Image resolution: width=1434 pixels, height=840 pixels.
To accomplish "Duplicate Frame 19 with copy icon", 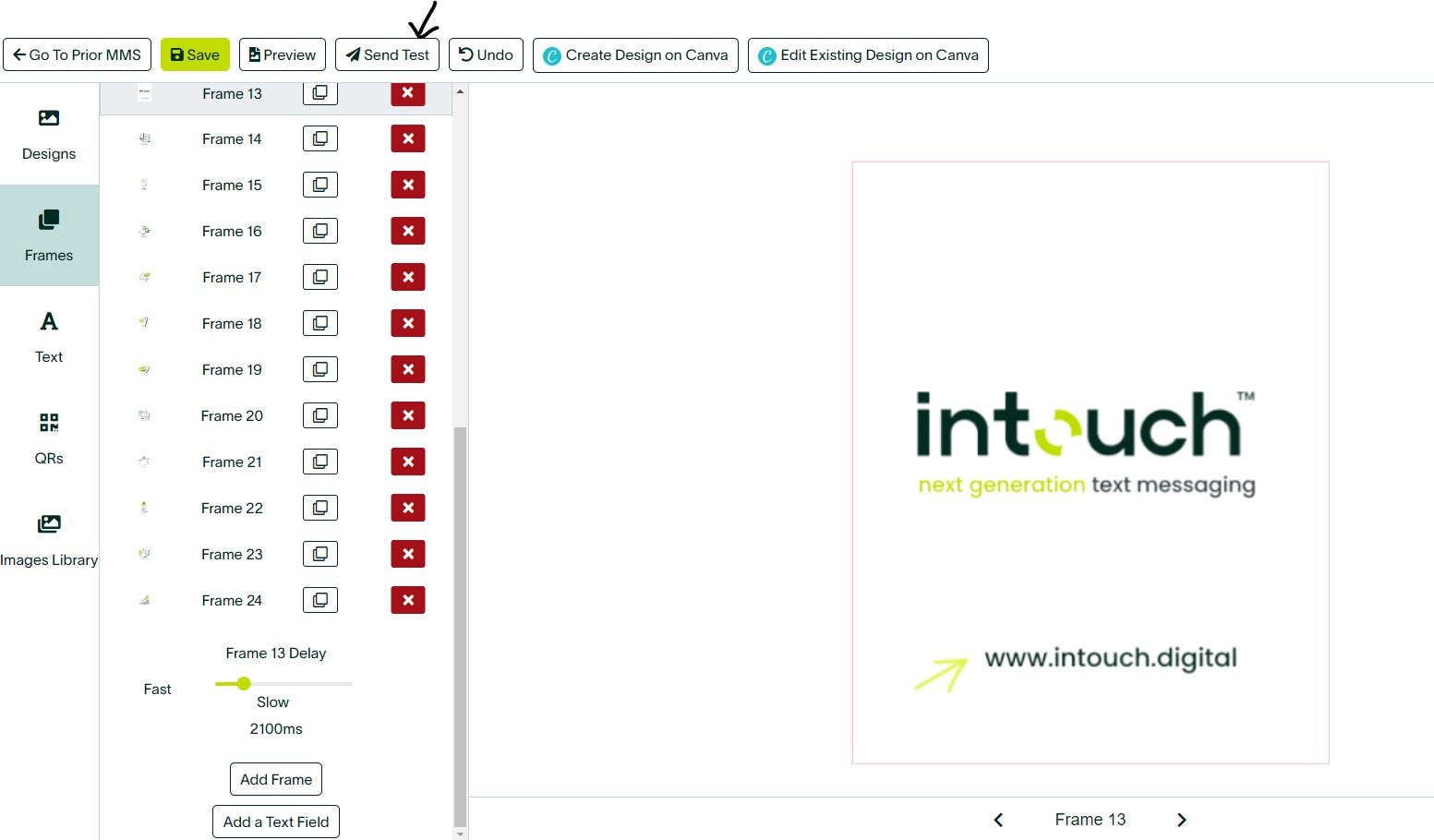I will [x=320, y=369].
